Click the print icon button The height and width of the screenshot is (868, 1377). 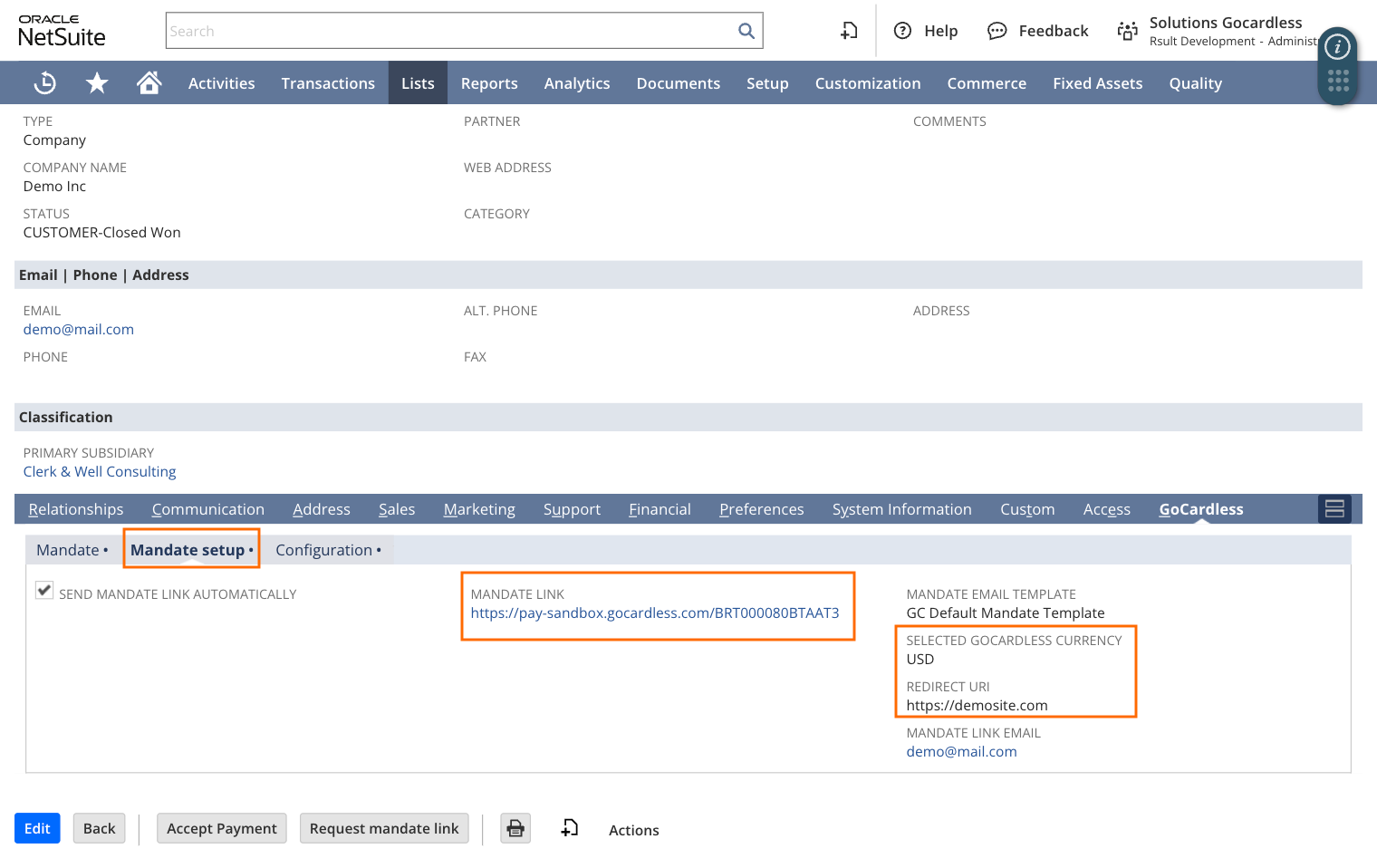pyautogui.click(x=515, y=828)
